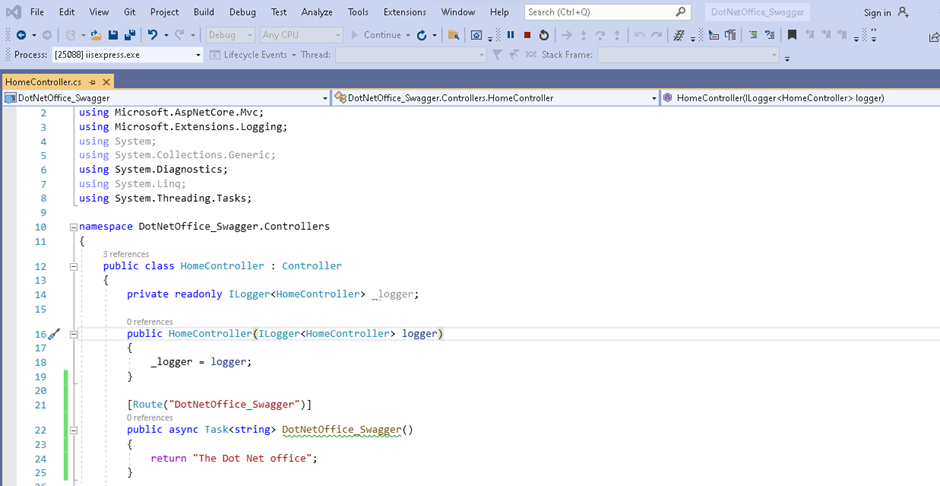Focus the Search (Ctrl+Q) input box
This screenshot has height=486, width=940.
pos(607,12)
